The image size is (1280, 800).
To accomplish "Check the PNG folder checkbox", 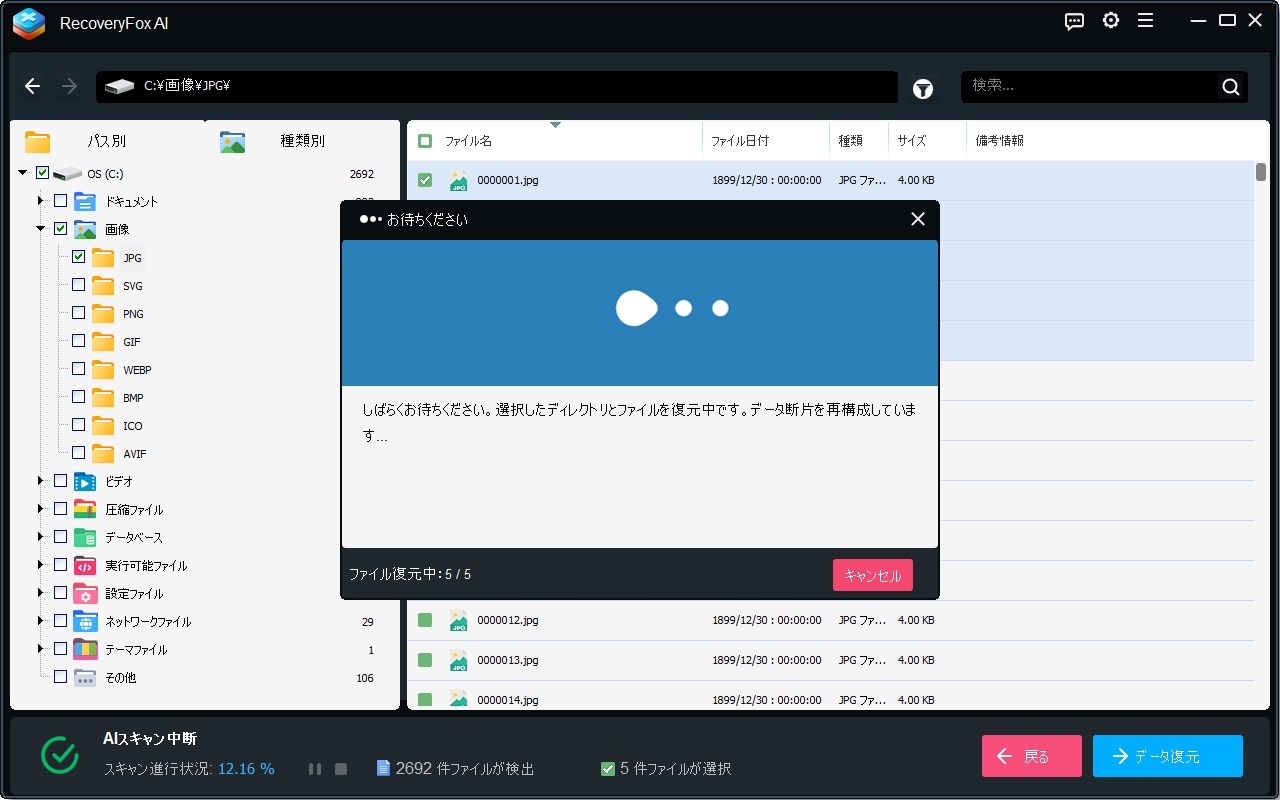I will click(x=77, y=313).
